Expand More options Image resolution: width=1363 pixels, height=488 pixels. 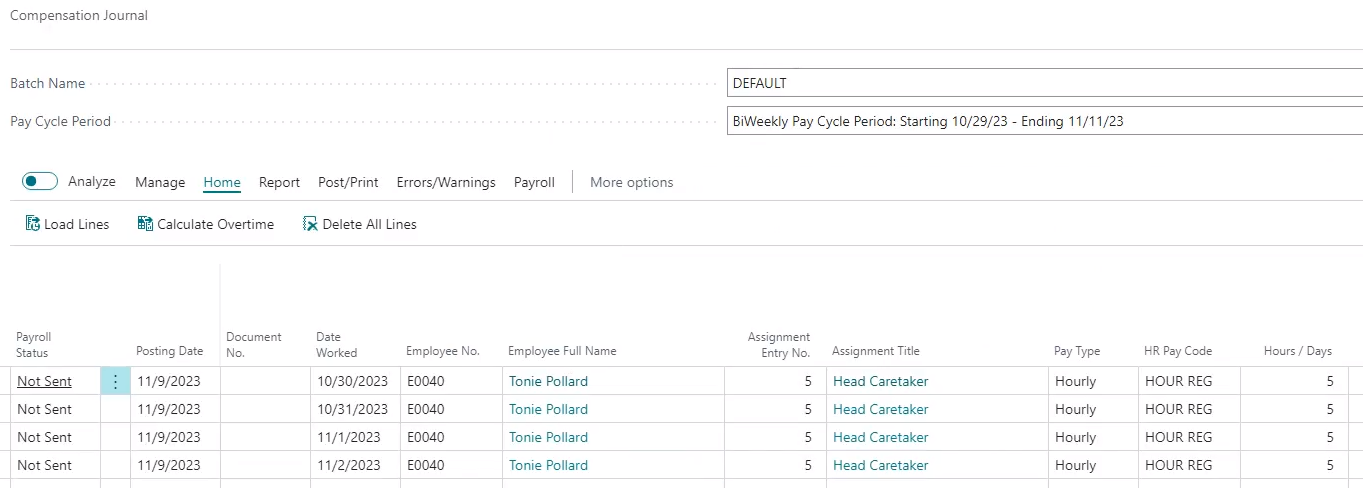click(x=631, y=182)
